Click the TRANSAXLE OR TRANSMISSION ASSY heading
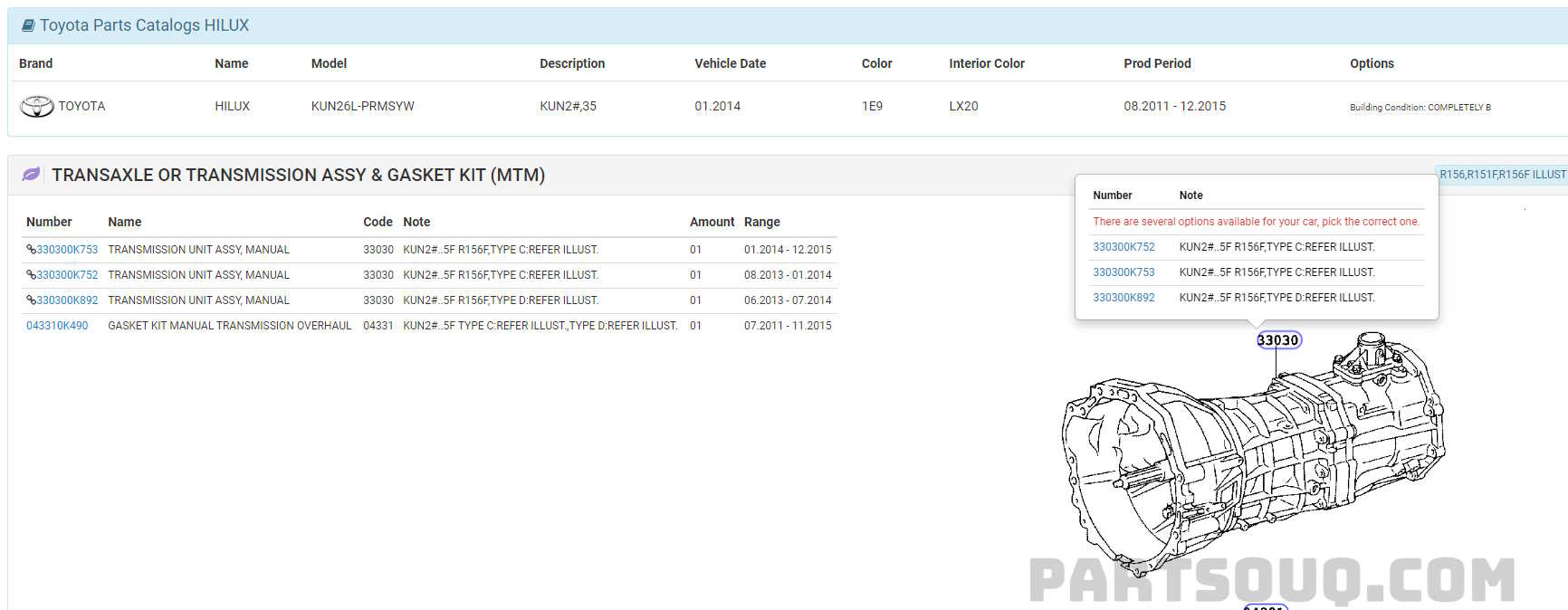Viewport: 1568px width, 610px height. (x=298, y=175)
